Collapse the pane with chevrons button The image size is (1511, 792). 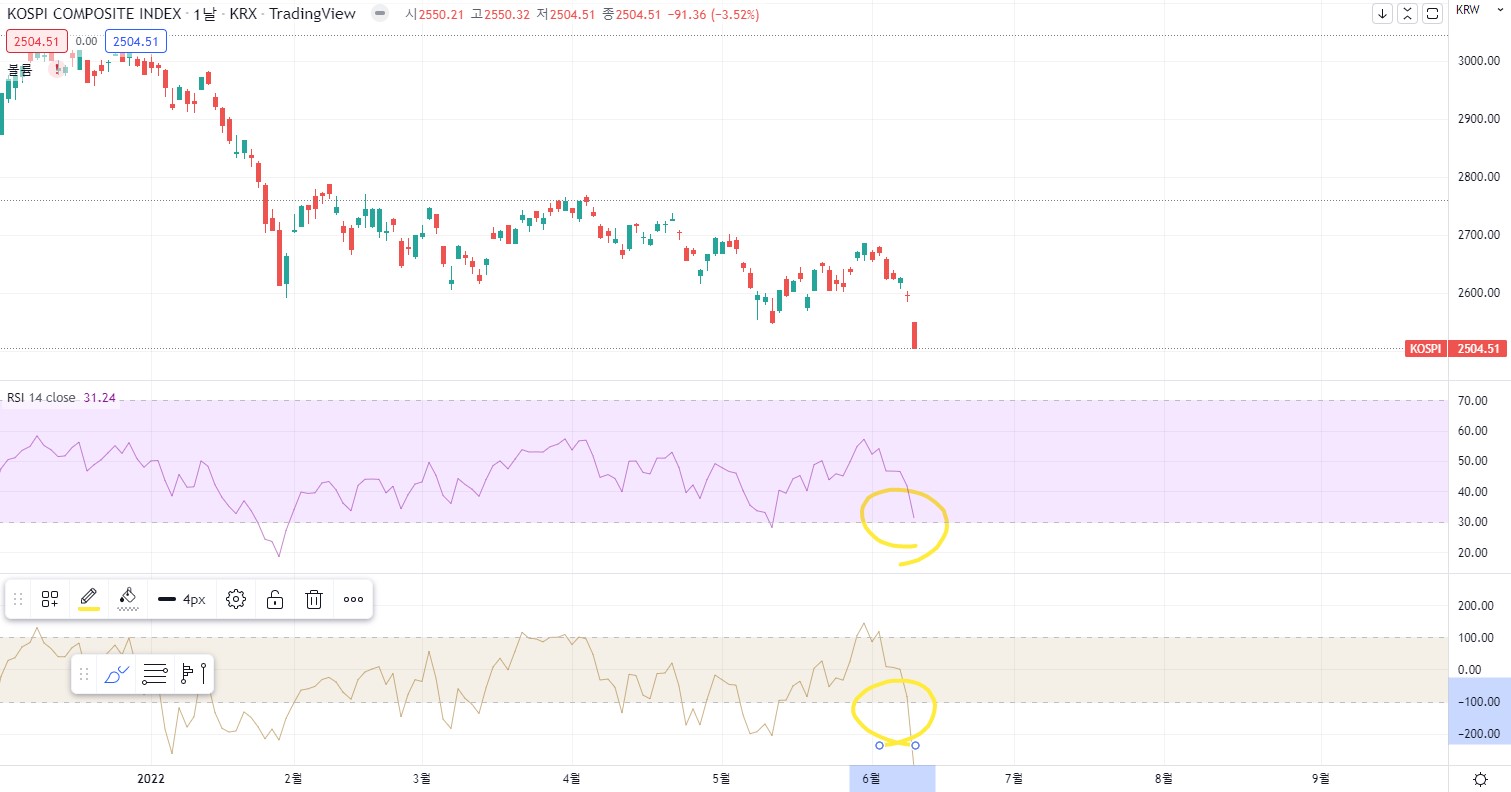pyautogui.click(x=1408, y=13)
